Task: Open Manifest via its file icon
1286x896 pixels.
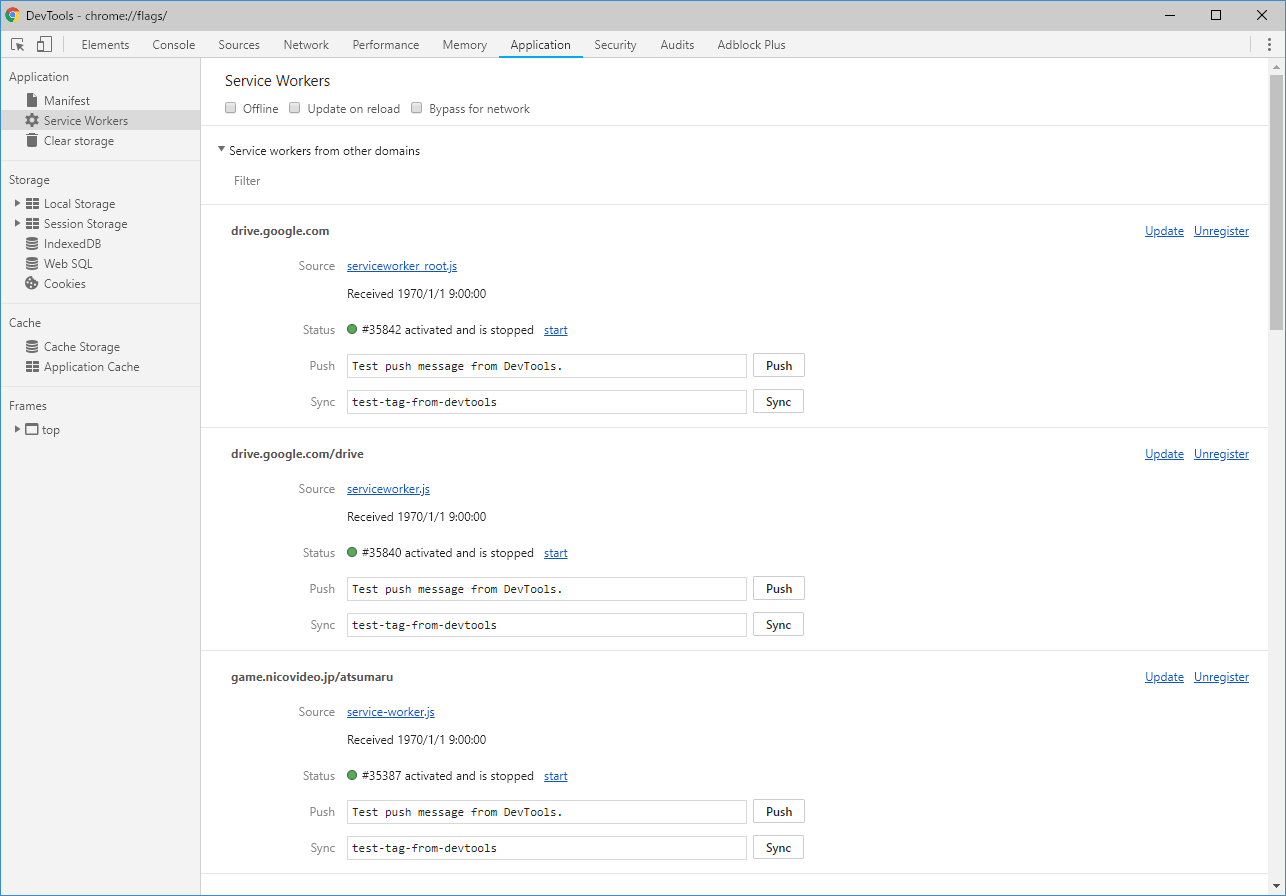Action: (32, 101)
